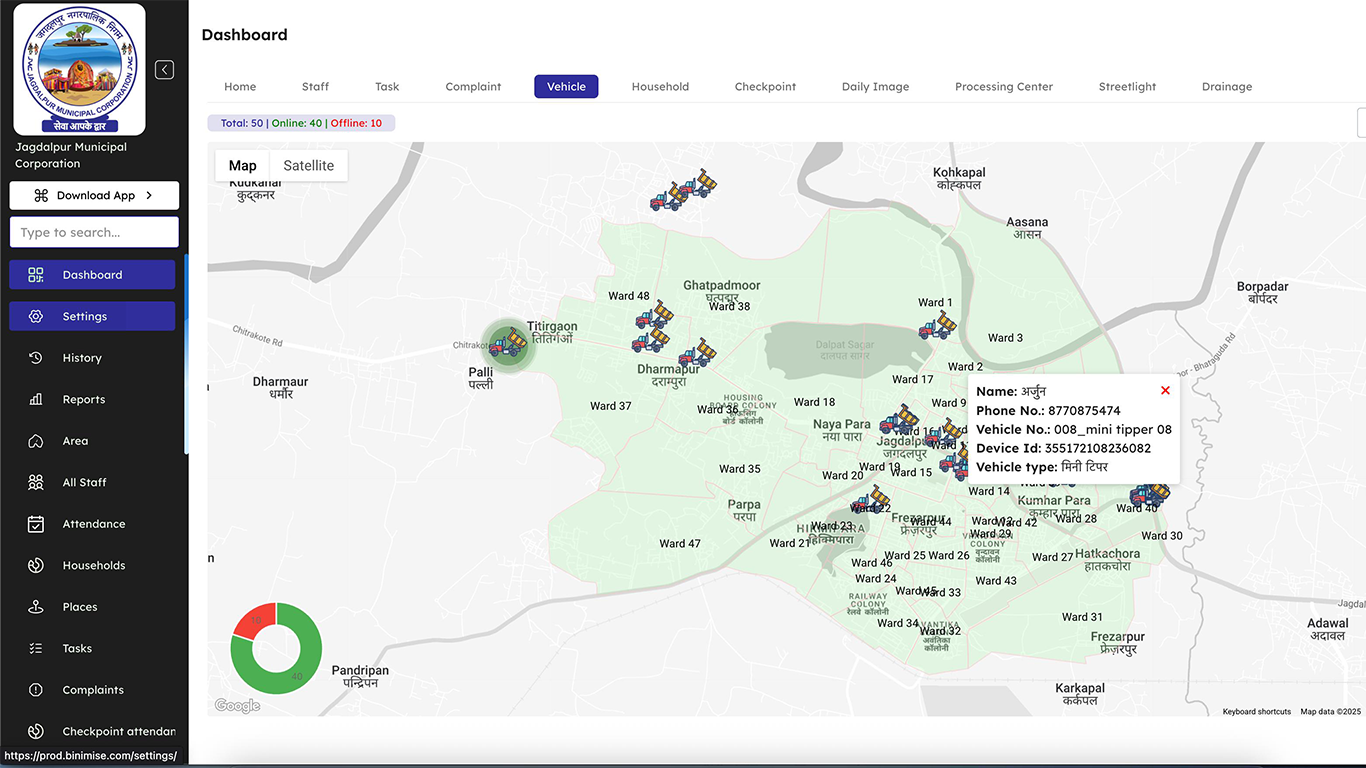Click the truck marker near Ward 22
Viewport: 1366px width, 768px height.
871,499
